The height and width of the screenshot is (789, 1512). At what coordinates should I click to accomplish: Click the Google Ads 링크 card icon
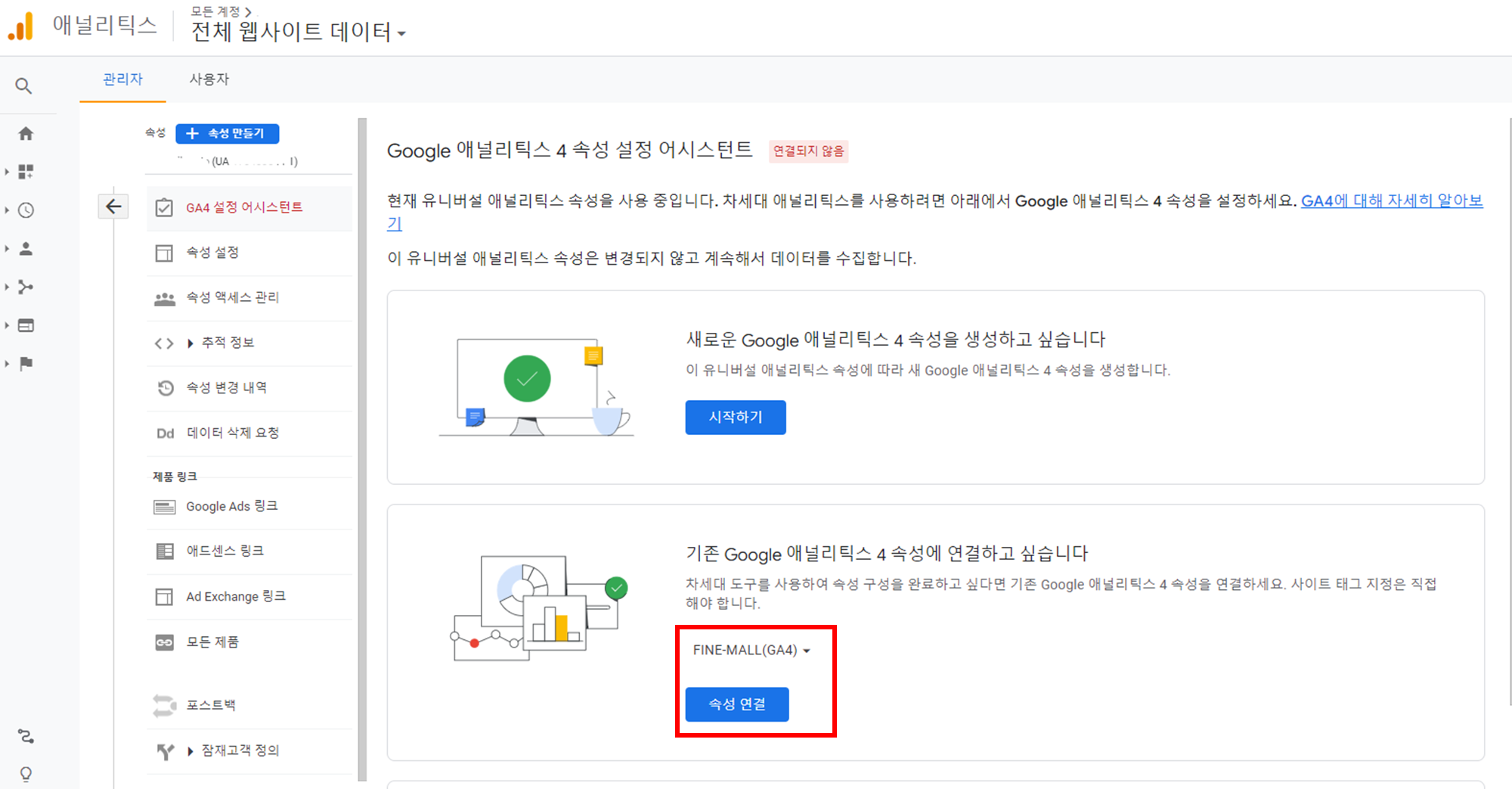coord(164,507)
